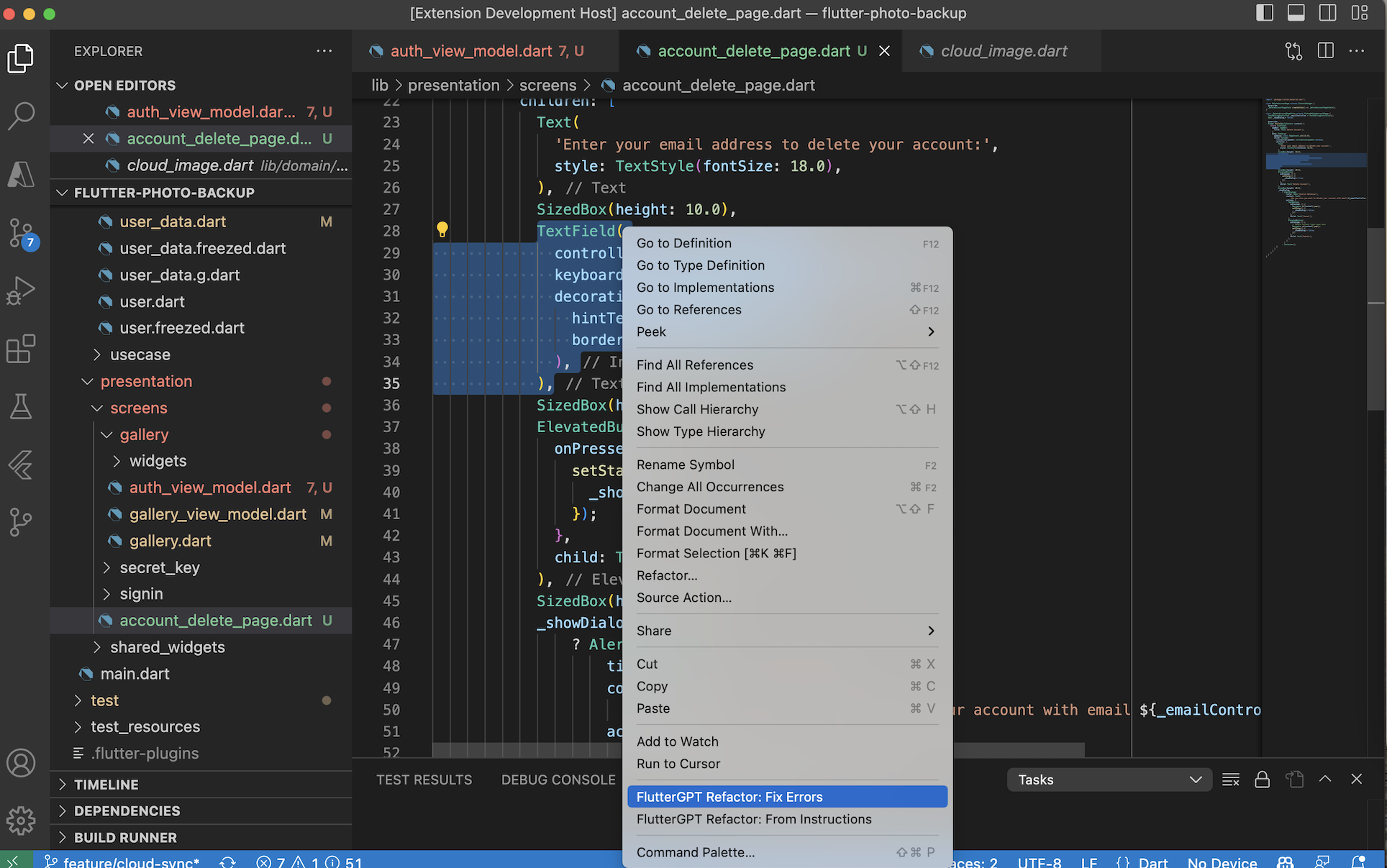The width and height of the screenshot is (1387, 868).
Task: Select FlutterGPT Refactor: From Instructions option
Action: (x=754, y=819)
